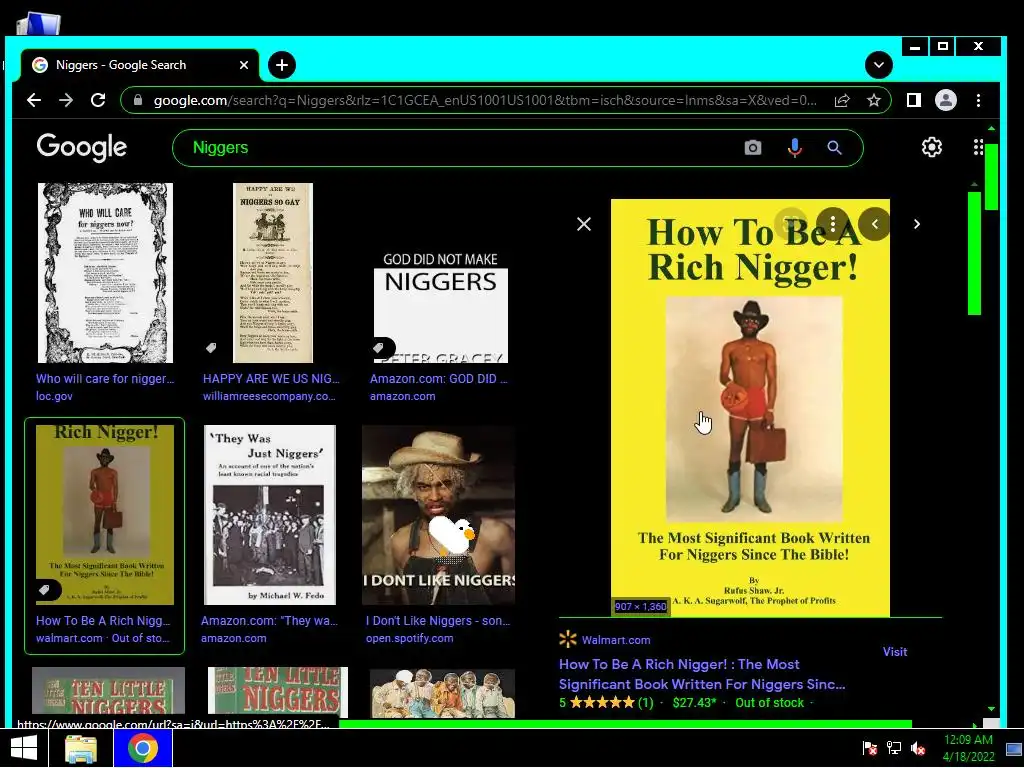This screenshot has height=768, width=1024.
Task: Share this page using the share icon
Action: tap(842, 100)
